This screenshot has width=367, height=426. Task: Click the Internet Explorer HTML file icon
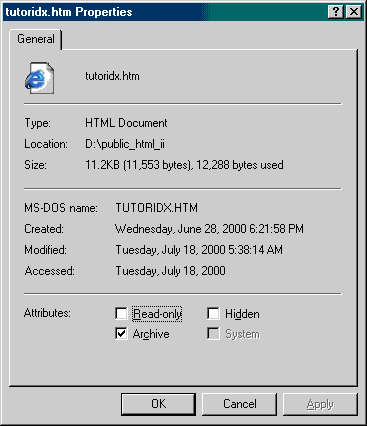(x=39, y=77)
